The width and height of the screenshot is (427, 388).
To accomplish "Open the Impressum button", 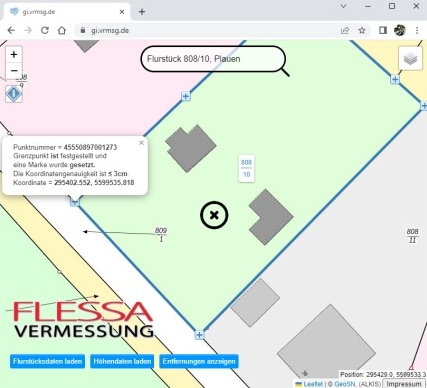I will coord(404,384).
